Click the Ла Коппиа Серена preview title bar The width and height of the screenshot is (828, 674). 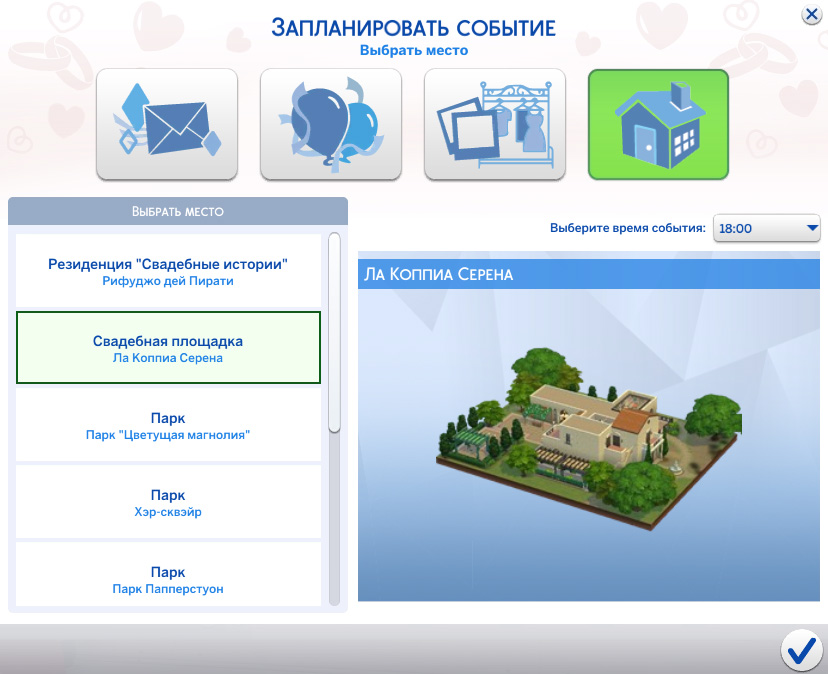(x=588, y=274)
